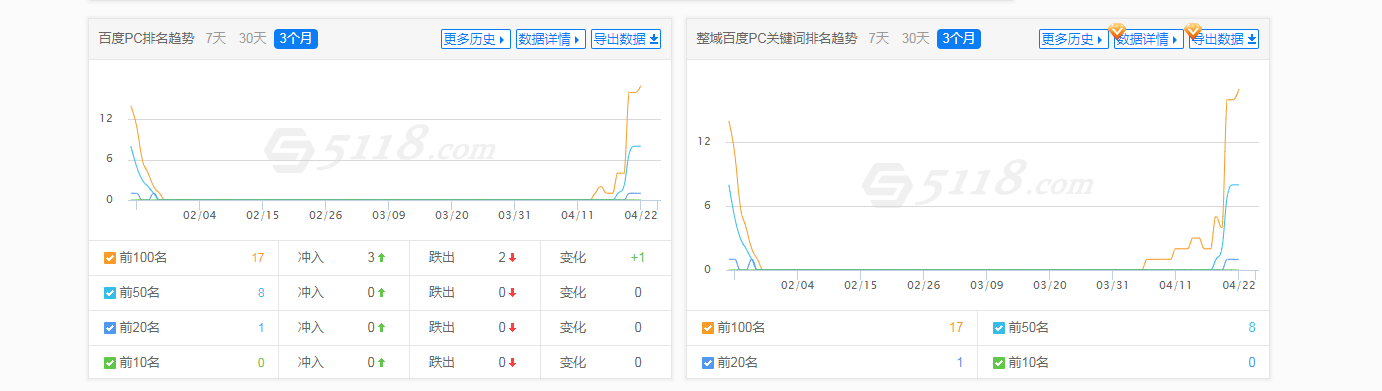1382x391 pixels.
Task: Switch 整域百度PC关键词排名趋势 chart to 7天
Action: pyautogui.click(x=879, y=39)
